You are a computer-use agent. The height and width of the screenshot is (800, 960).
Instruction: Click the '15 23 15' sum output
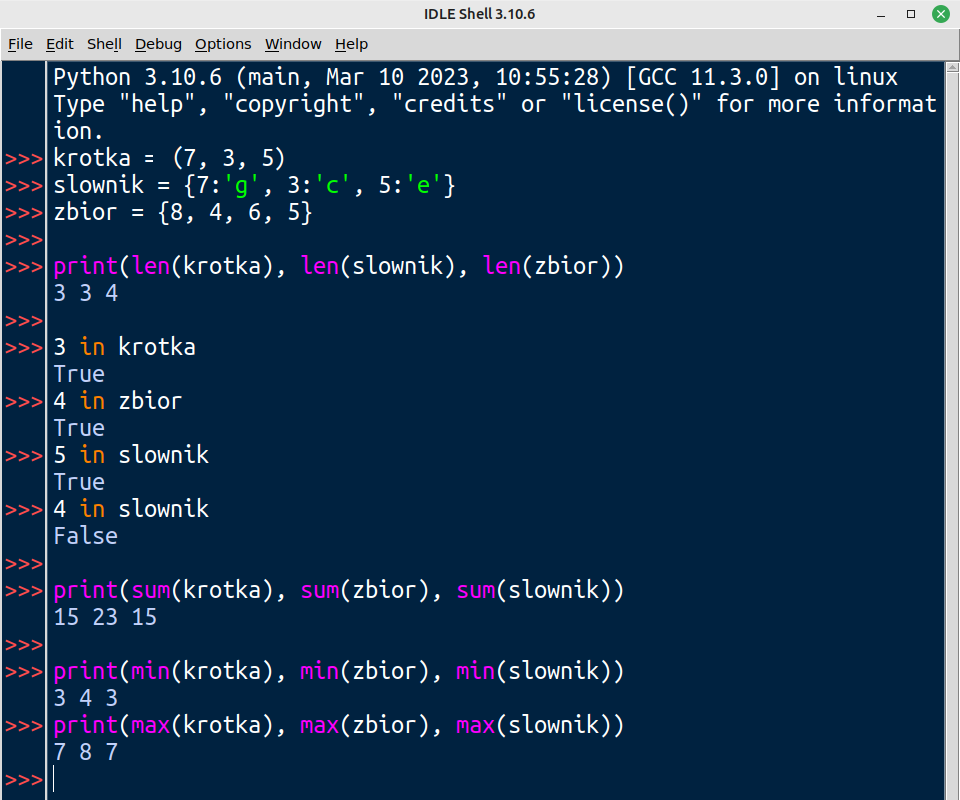[x=105, y=617]
